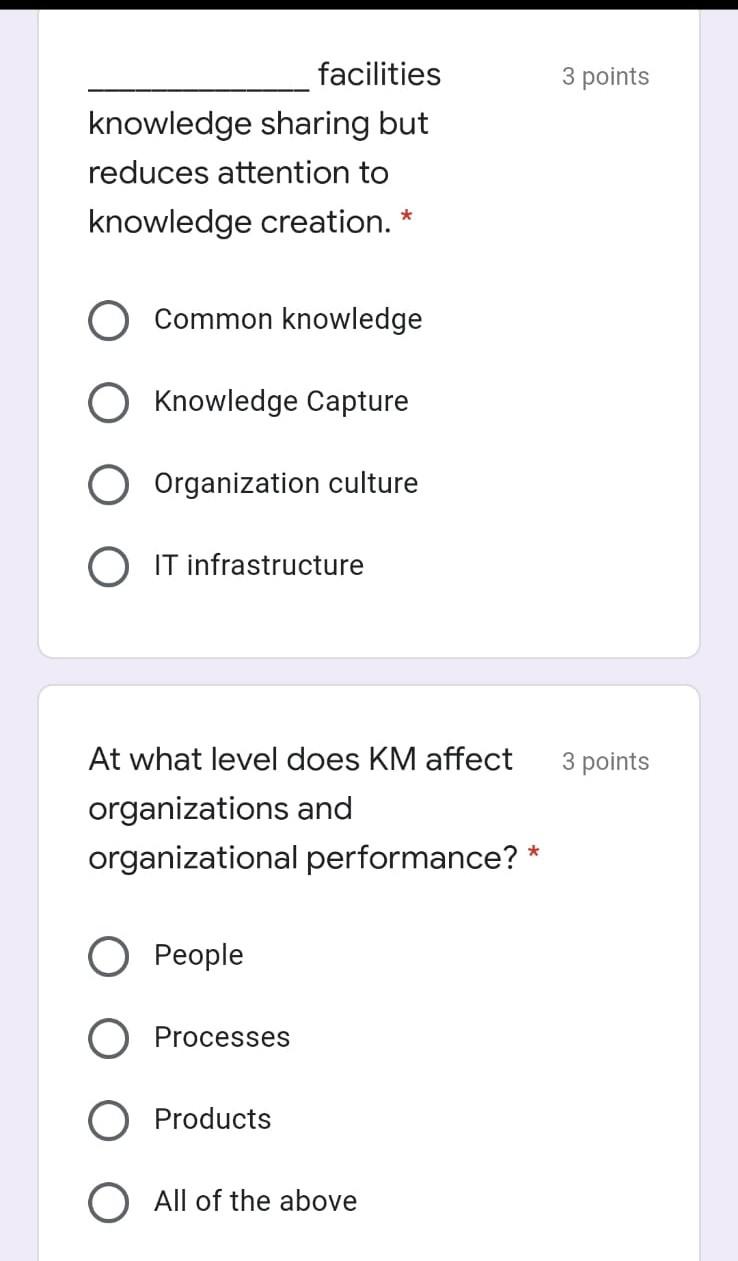Click the Organization culture answer label
The image size is (738, 1261).
(x=285, y=483)
